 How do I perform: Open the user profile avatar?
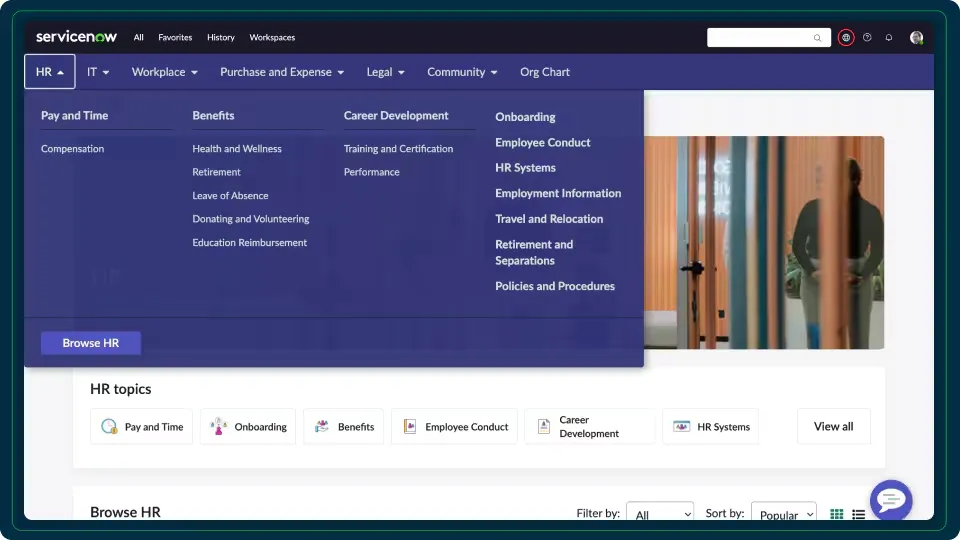(916, 38)
